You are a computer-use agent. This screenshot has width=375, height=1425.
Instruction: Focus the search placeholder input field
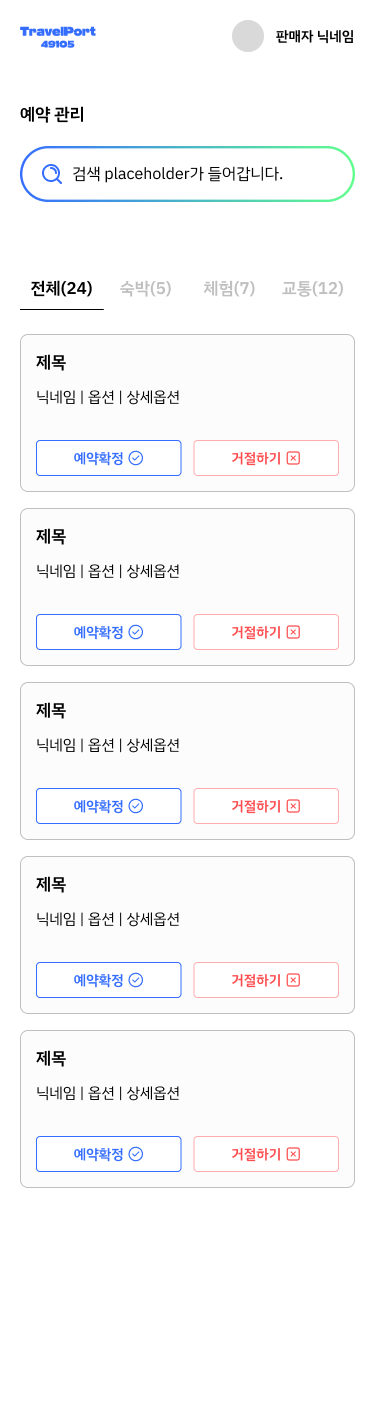(x=187, y=174)
